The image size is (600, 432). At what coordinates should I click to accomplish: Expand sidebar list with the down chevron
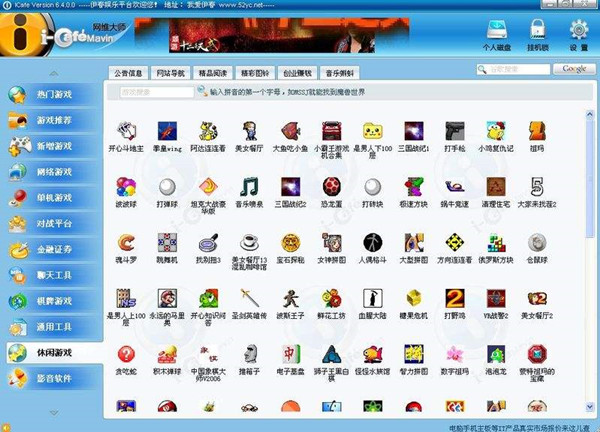[54, 413]
